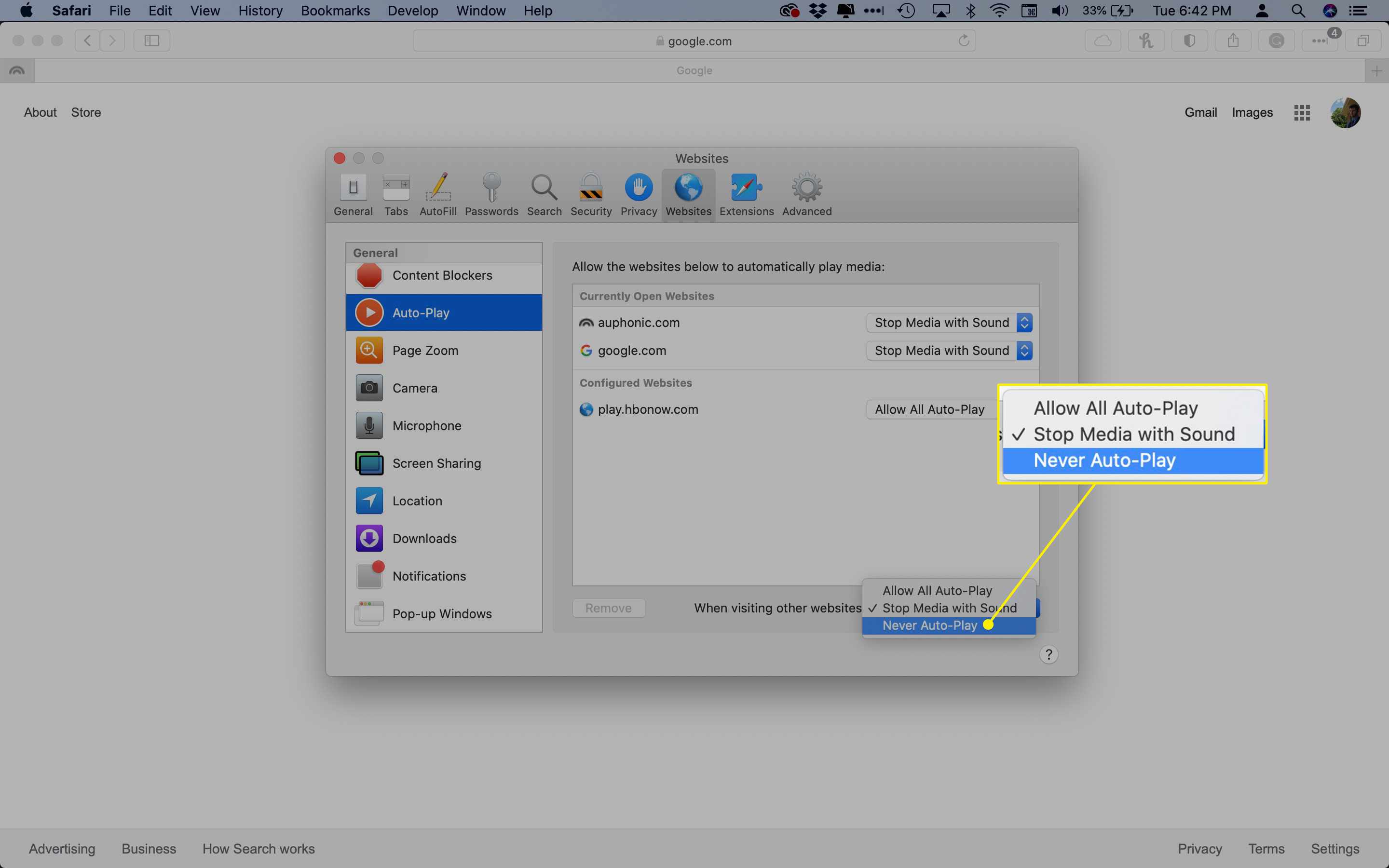Open the History menu
1389x868 pixels.
[260, 11]
